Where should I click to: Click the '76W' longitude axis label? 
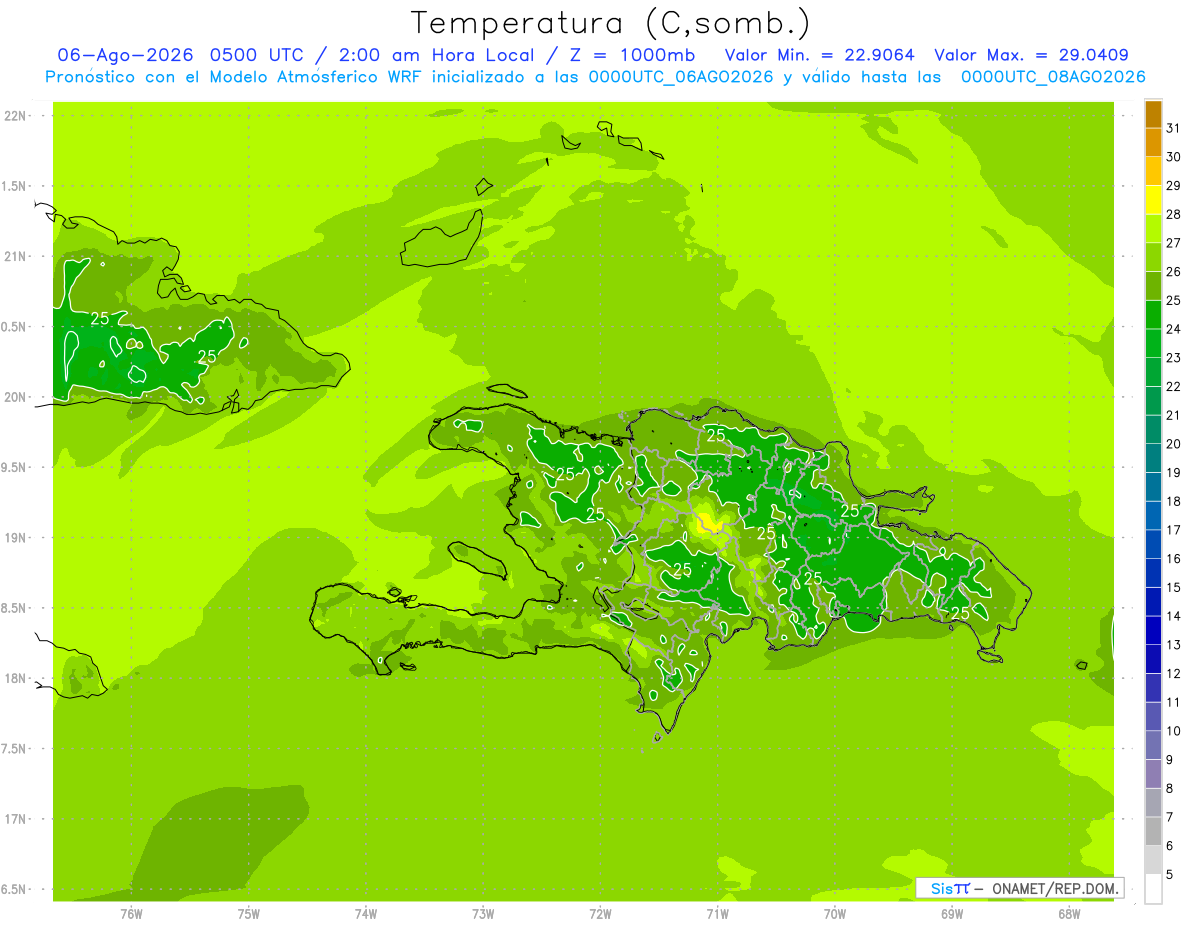click(131, 914)
